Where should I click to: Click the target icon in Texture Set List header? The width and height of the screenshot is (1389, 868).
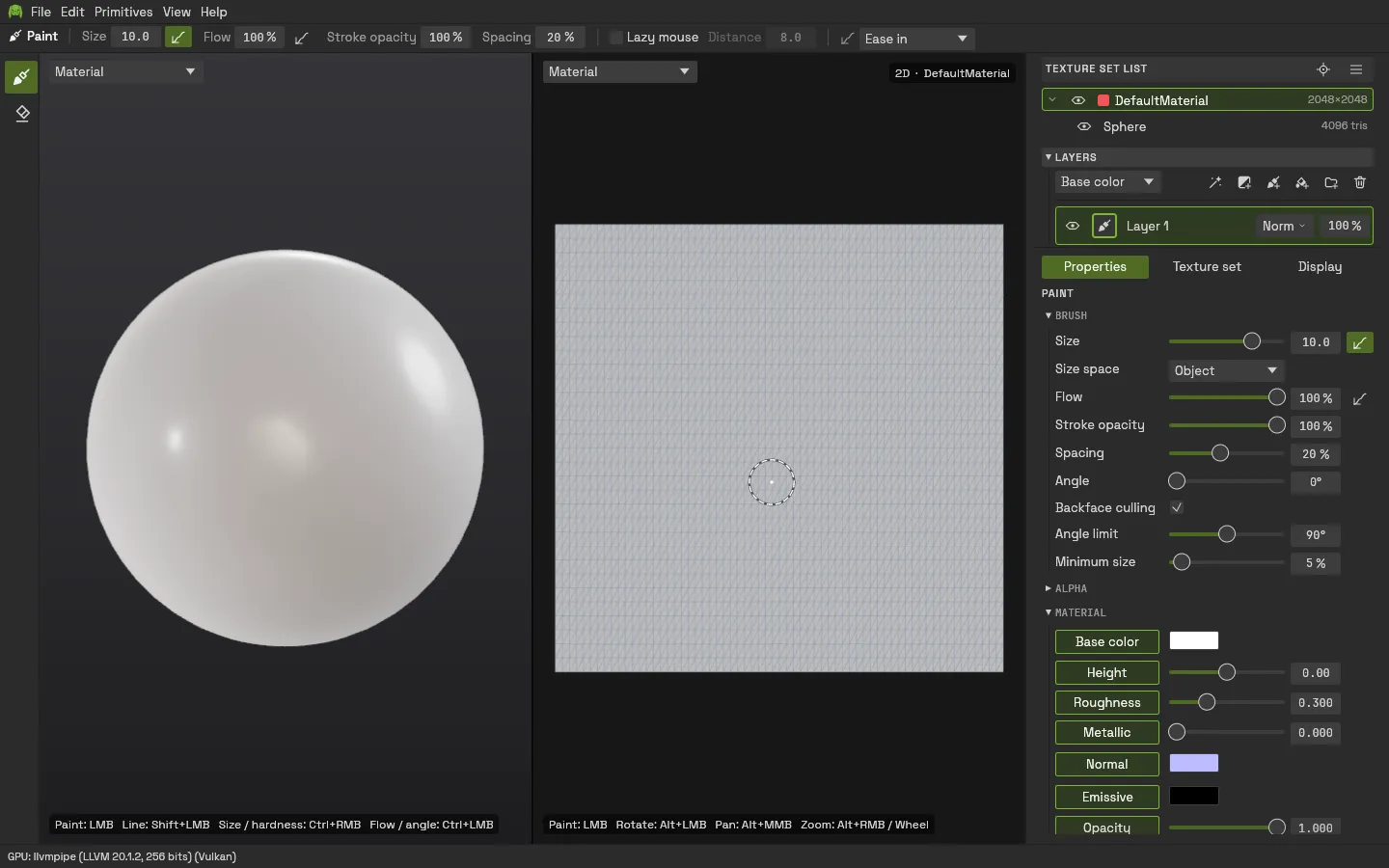click(1323, 69)
